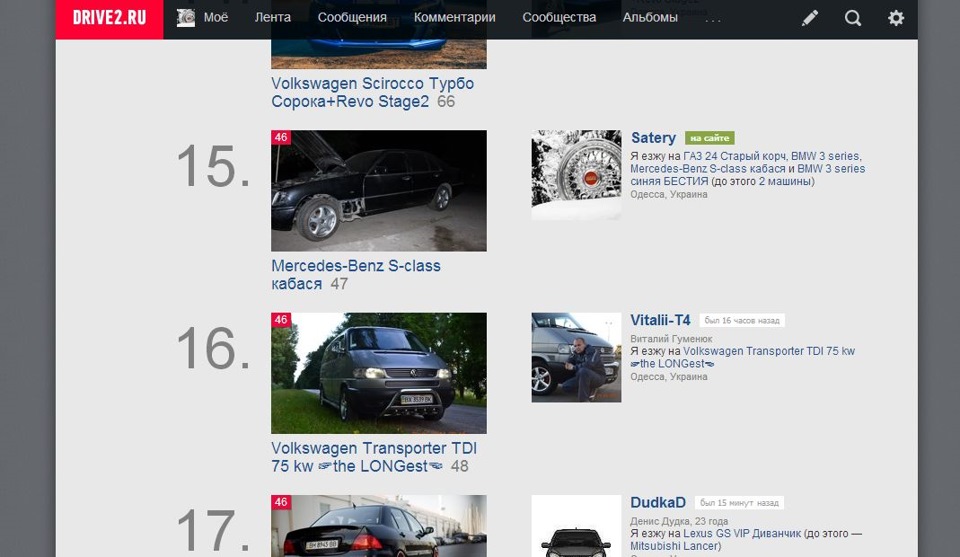Image resolution: width=960 pixels, height=557 pixels.
Task: Open DudkaD avatar image
Action: tap(576, 526)
